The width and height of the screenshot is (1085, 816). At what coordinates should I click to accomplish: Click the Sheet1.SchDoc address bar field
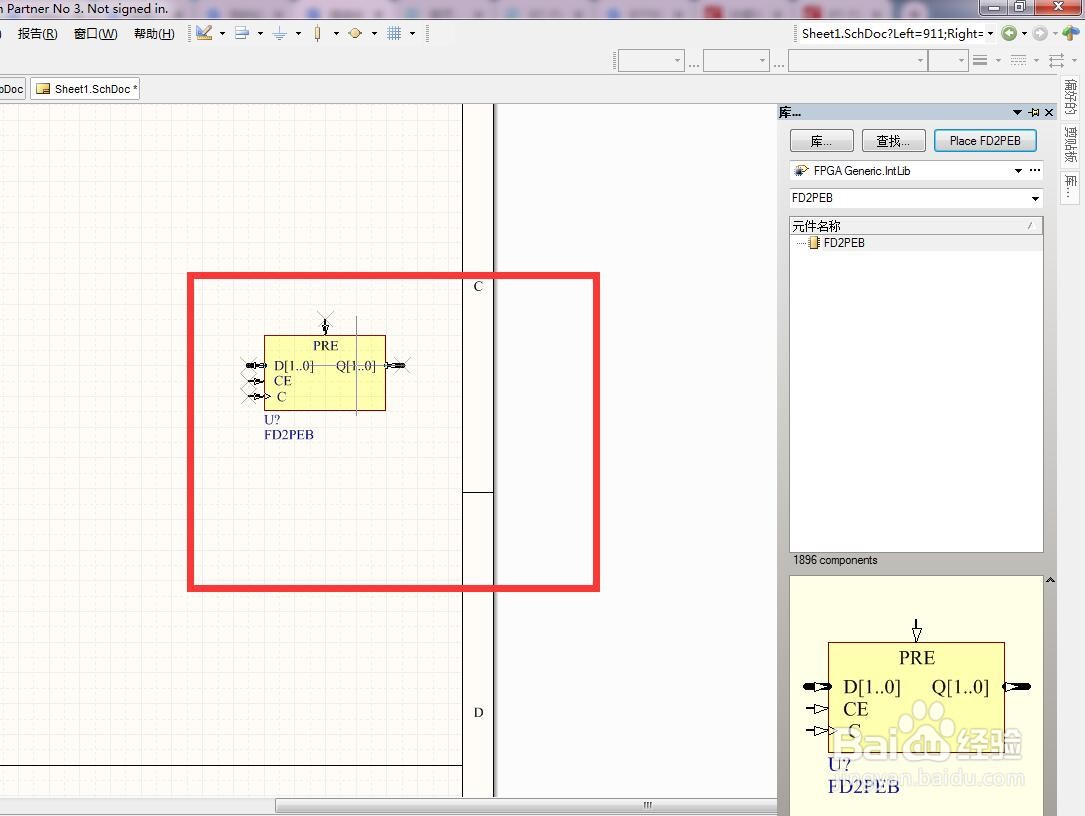pyautogui.click(x=891, y=33)
